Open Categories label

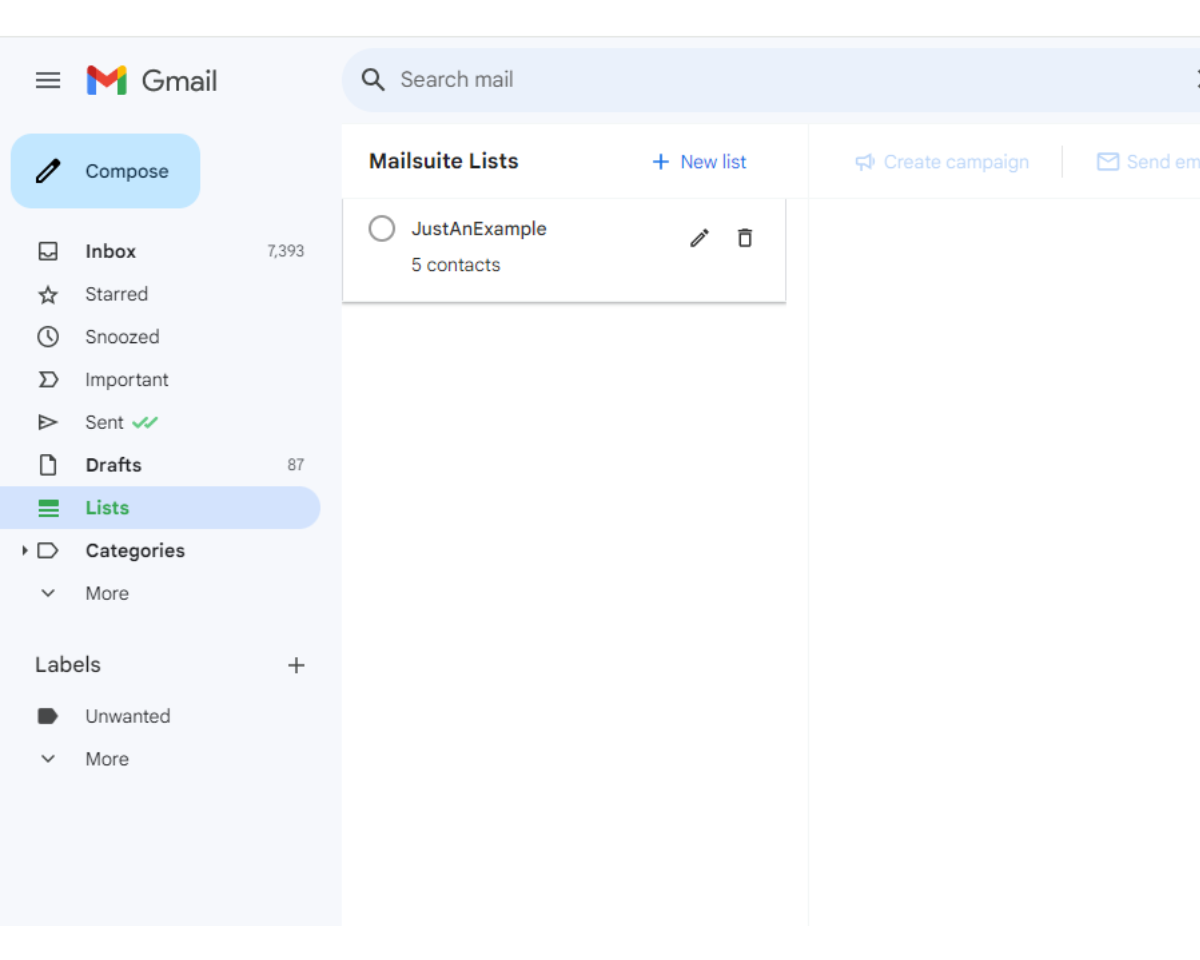pos(135,551)
